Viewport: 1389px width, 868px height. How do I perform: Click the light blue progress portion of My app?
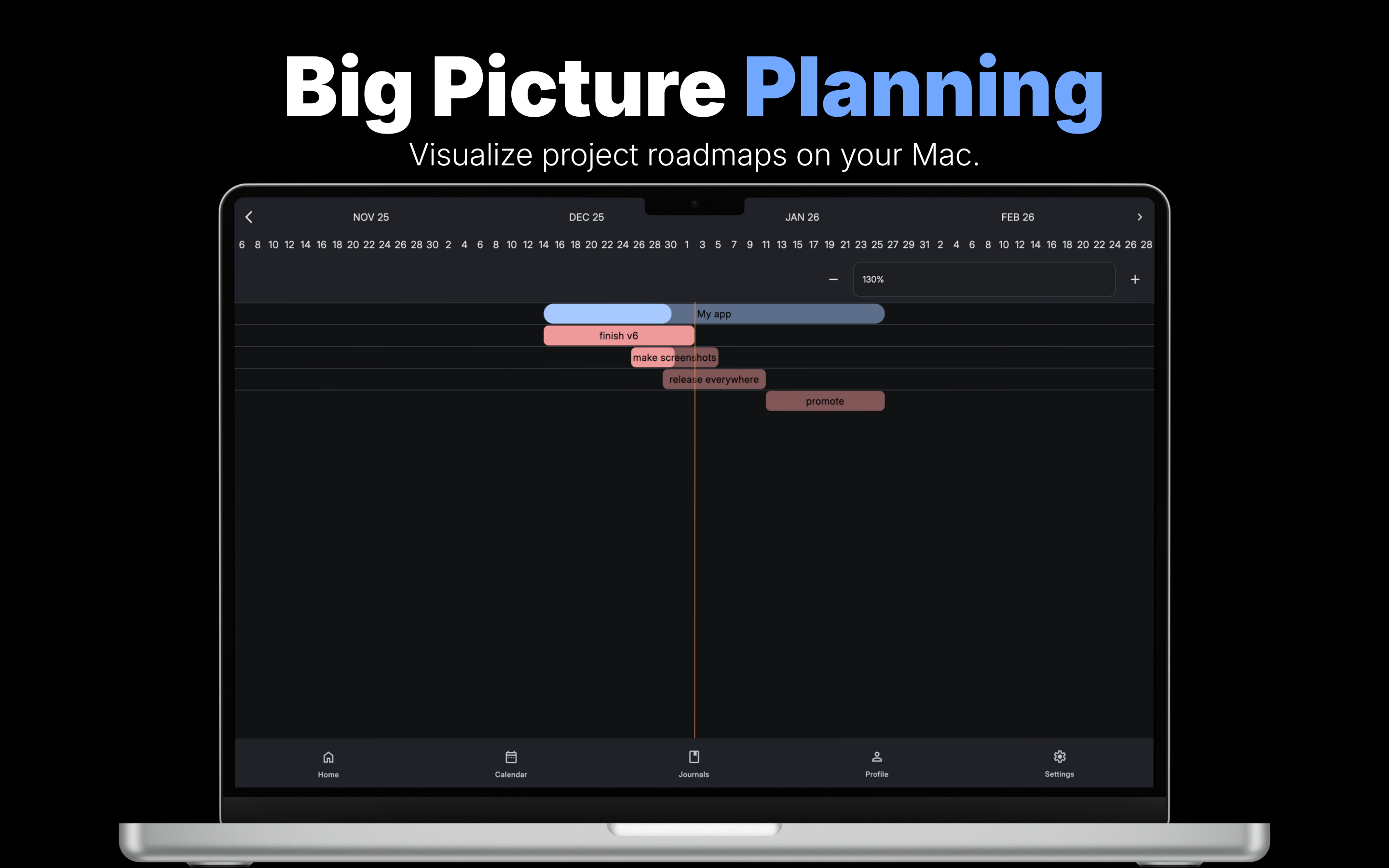[607, 314]
